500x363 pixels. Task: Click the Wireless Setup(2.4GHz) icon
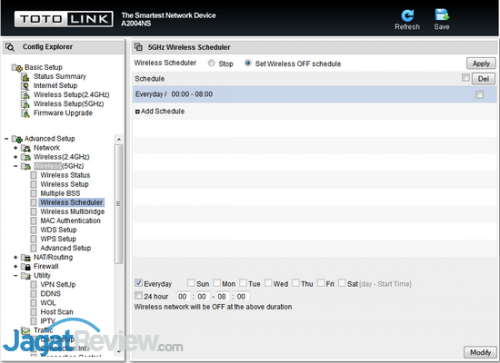point(25,95)
